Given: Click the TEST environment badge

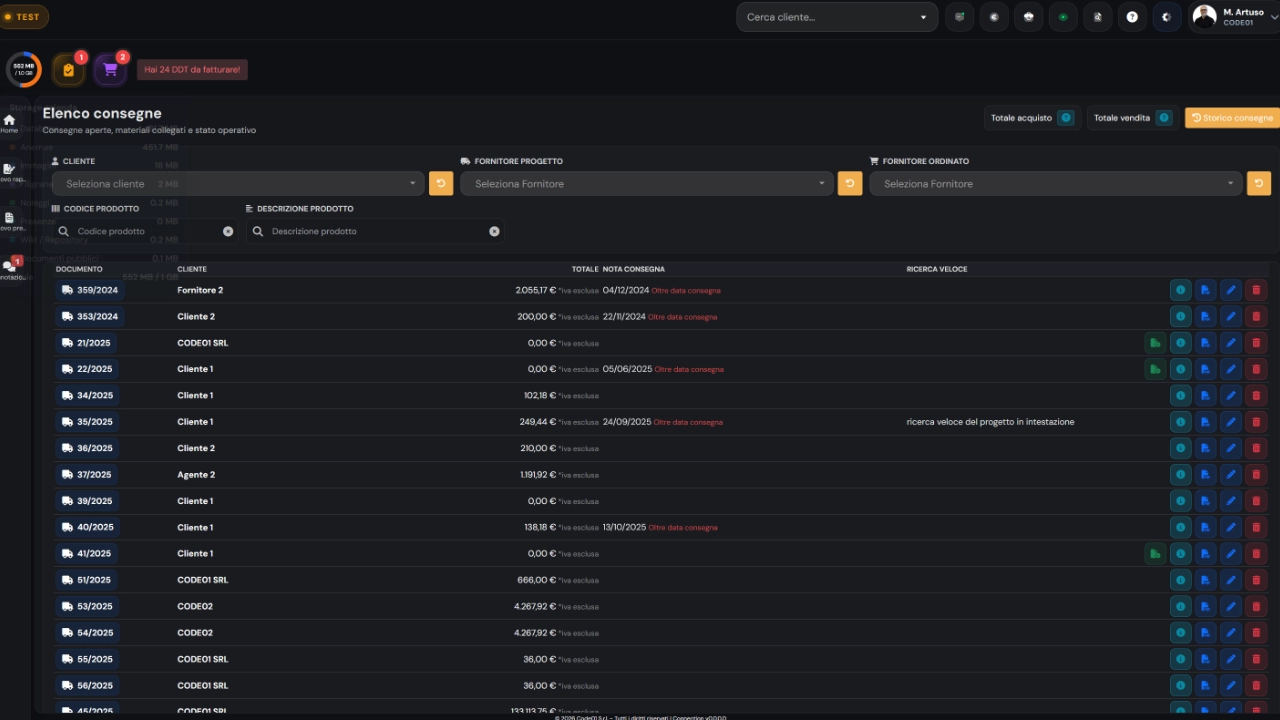Looking at the screenshot, I should point(24,17).
